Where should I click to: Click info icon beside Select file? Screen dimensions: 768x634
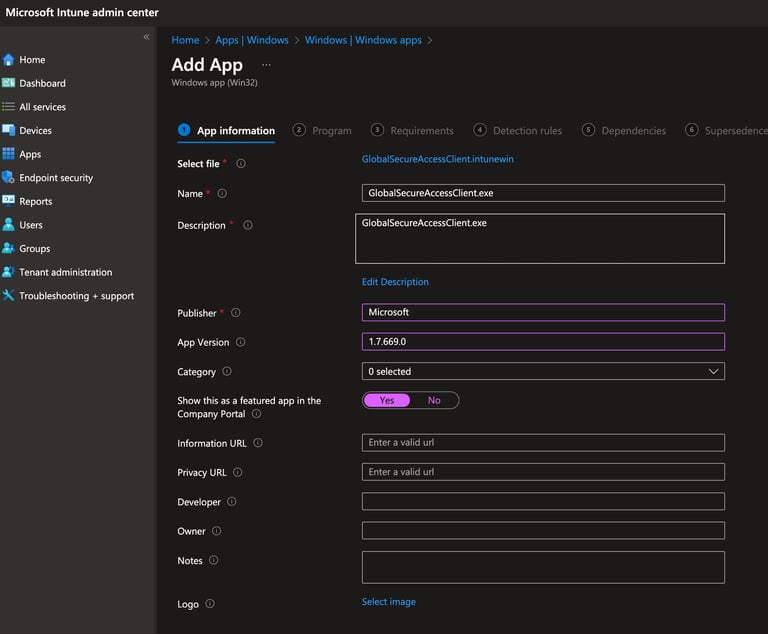(x=241, y=163)
